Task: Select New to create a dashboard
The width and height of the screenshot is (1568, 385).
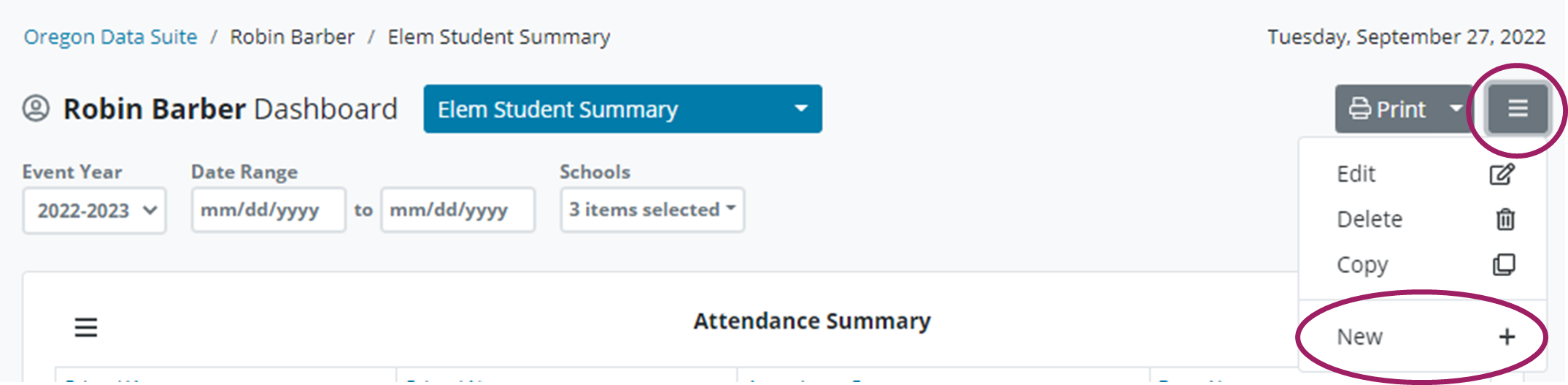Action: 1360,337
